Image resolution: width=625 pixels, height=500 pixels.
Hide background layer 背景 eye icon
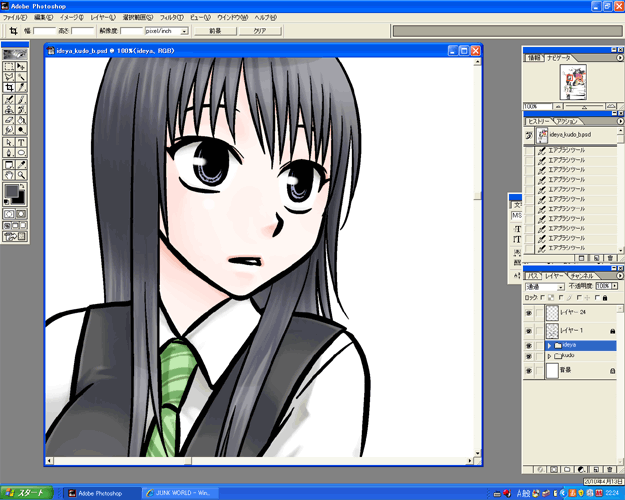(x=529, y=371)
